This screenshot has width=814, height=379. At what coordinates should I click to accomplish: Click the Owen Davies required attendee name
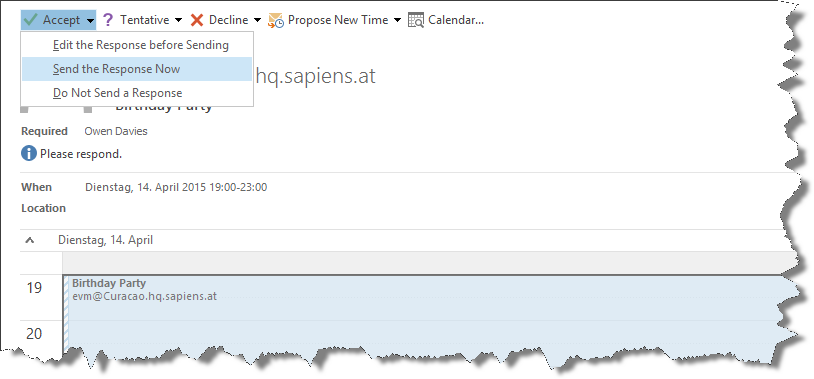coord(116,131)
